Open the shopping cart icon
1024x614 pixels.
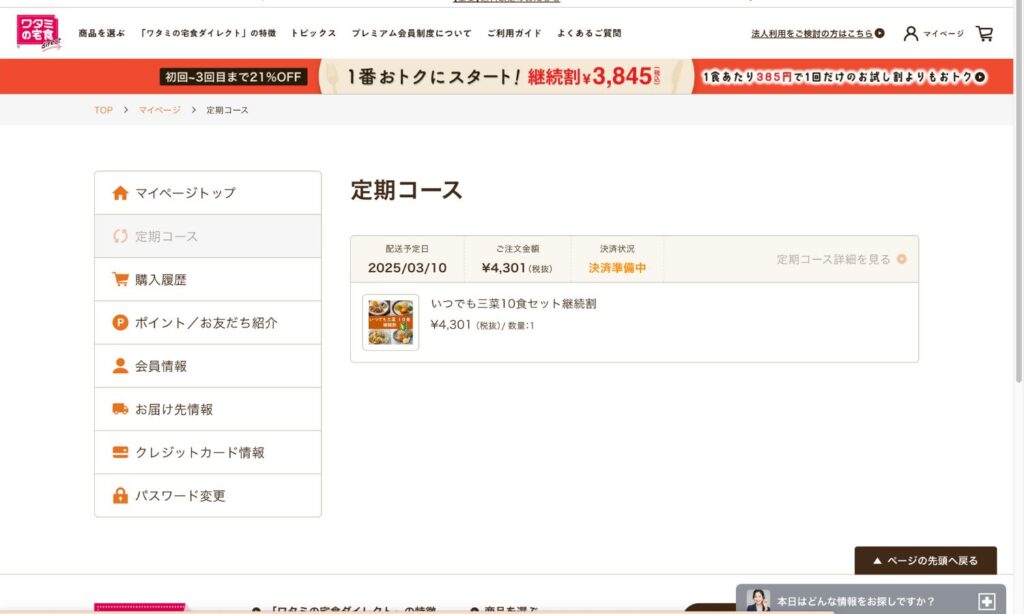coord(984,33)
